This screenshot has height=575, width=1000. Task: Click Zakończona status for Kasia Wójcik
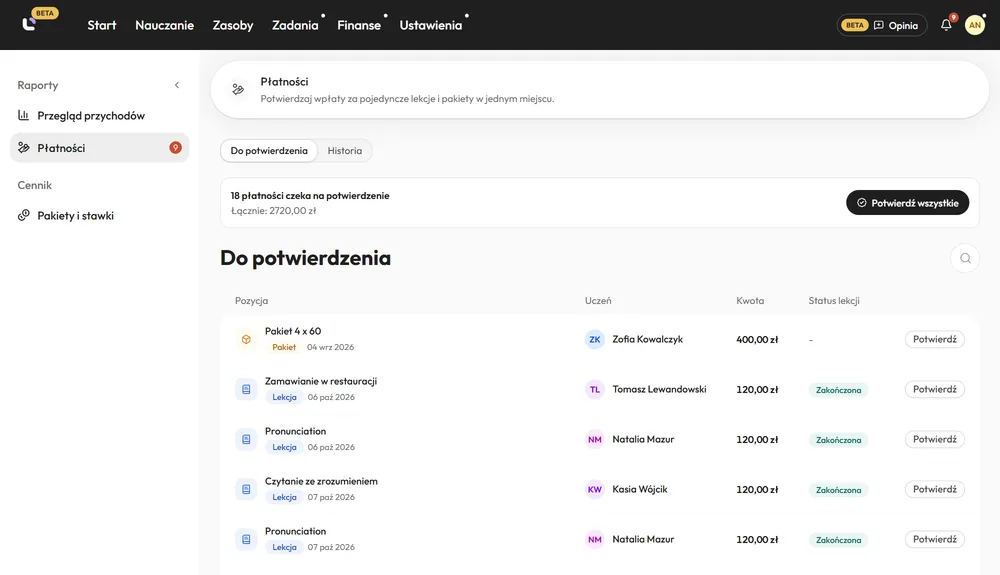tap(838, 490)
